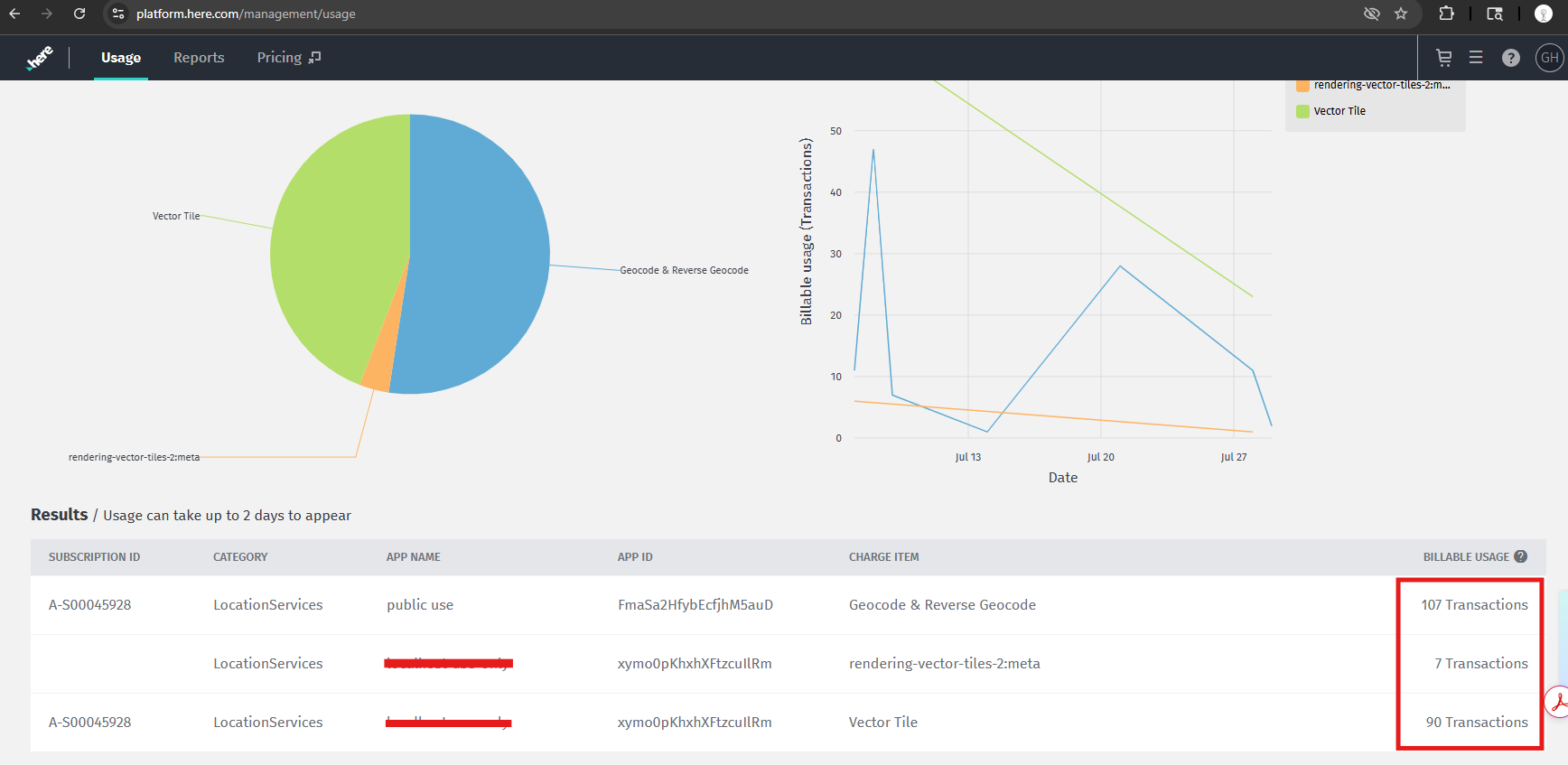Click the 'Date' x-axis title

click(x=1063, y=478)
